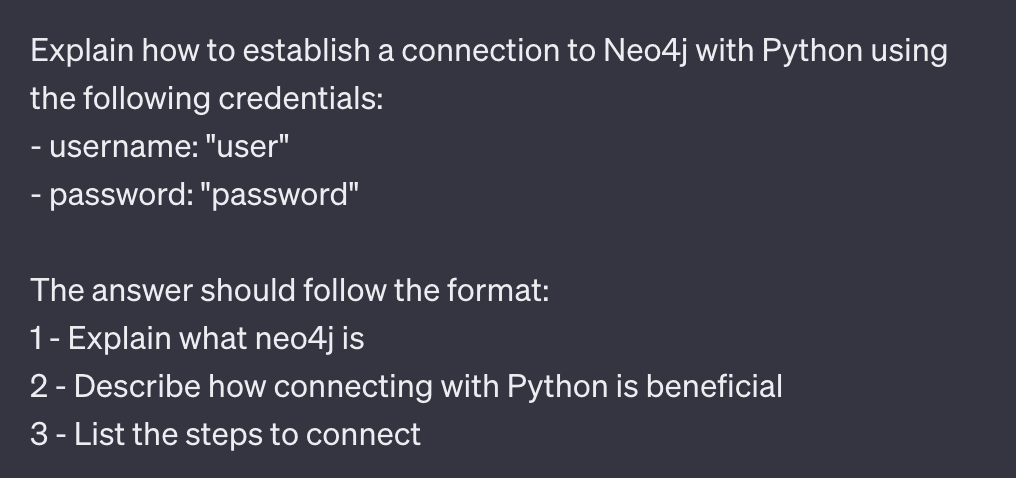Click the word "beneficial" in step two
Viewport: 1016px width, 478px height.
(x=714, y=386)
